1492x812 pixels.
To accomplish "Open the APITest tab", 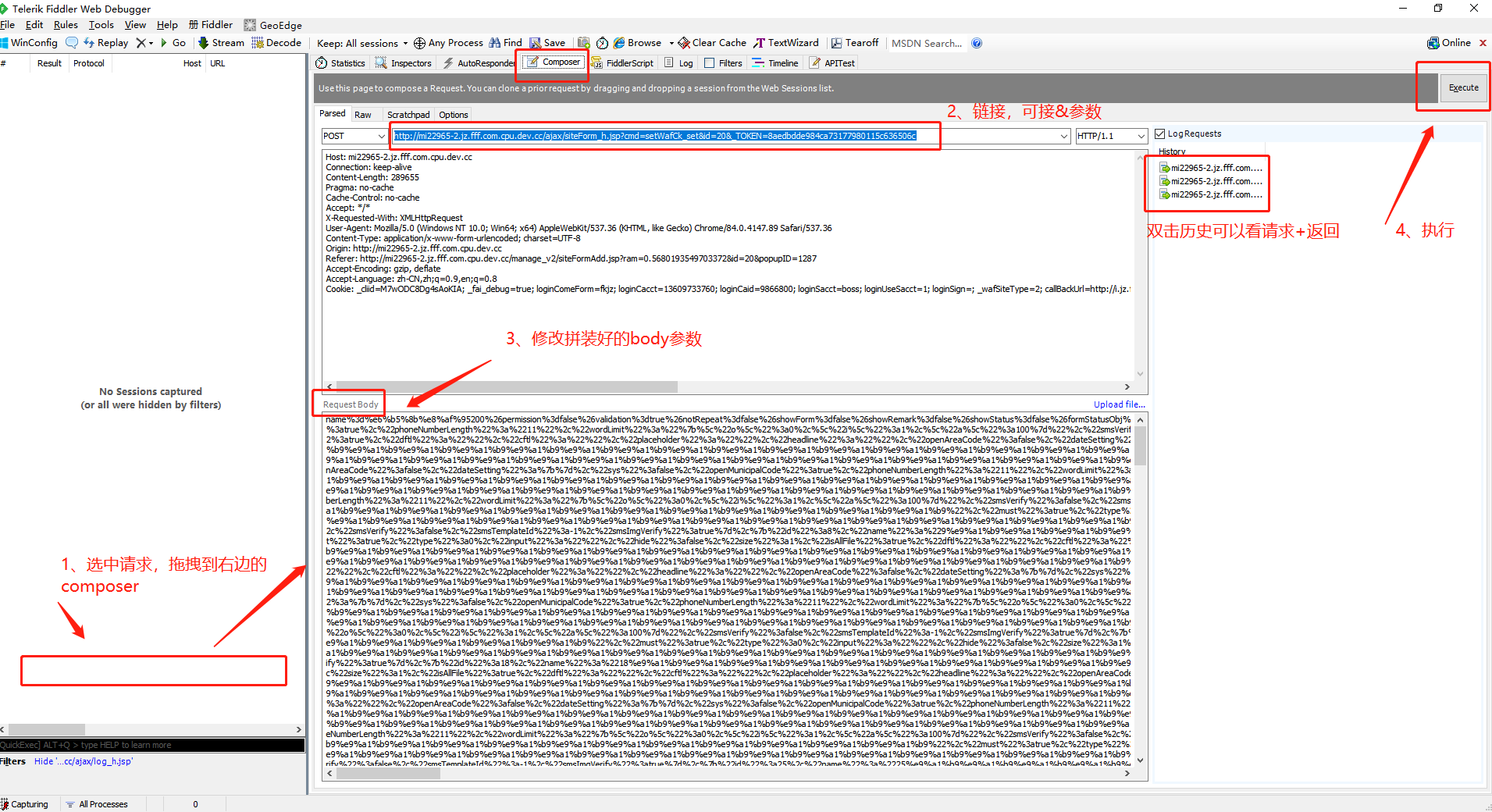I will [832, 63].
